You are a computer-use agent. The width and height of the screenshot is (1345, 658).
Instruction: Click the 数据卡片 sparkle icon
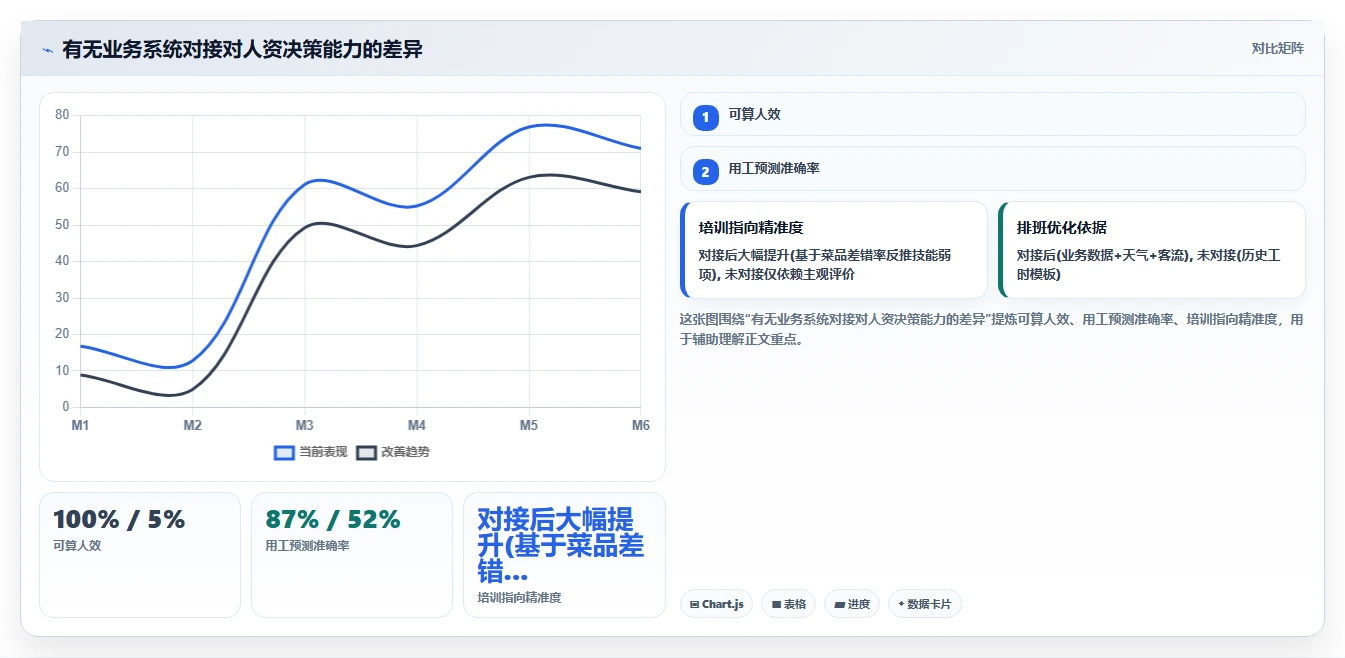coord(901,604)
